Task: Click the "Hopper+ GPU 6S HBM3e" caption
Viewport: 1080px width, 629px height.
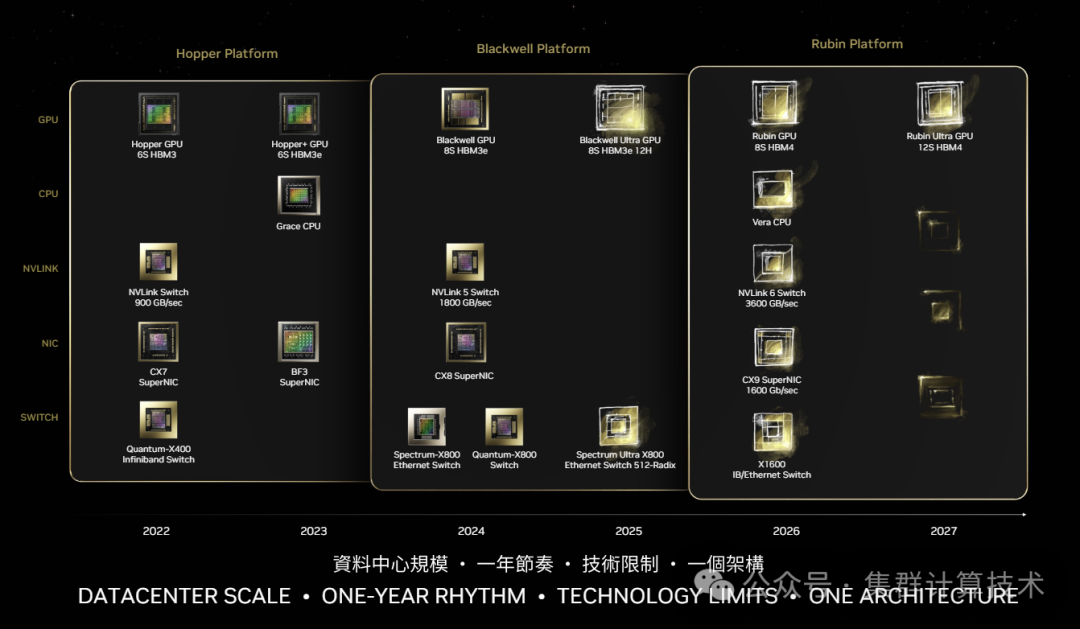Action: tap(300, 149)
